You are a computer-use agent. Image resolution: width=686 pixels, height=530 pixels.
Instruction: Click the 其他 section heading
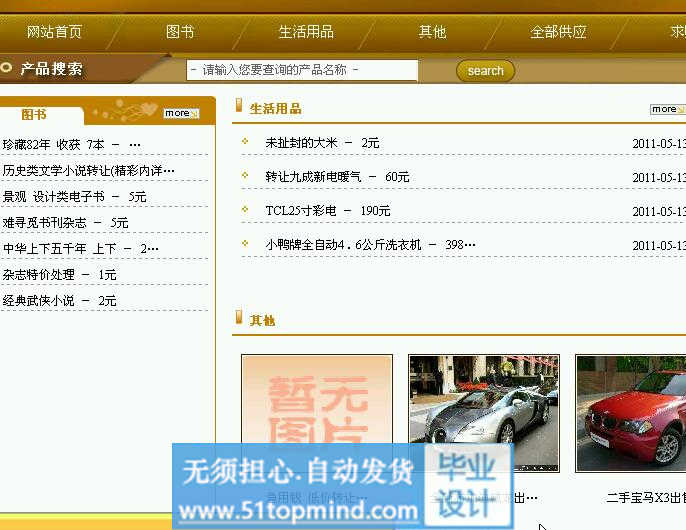262,321
